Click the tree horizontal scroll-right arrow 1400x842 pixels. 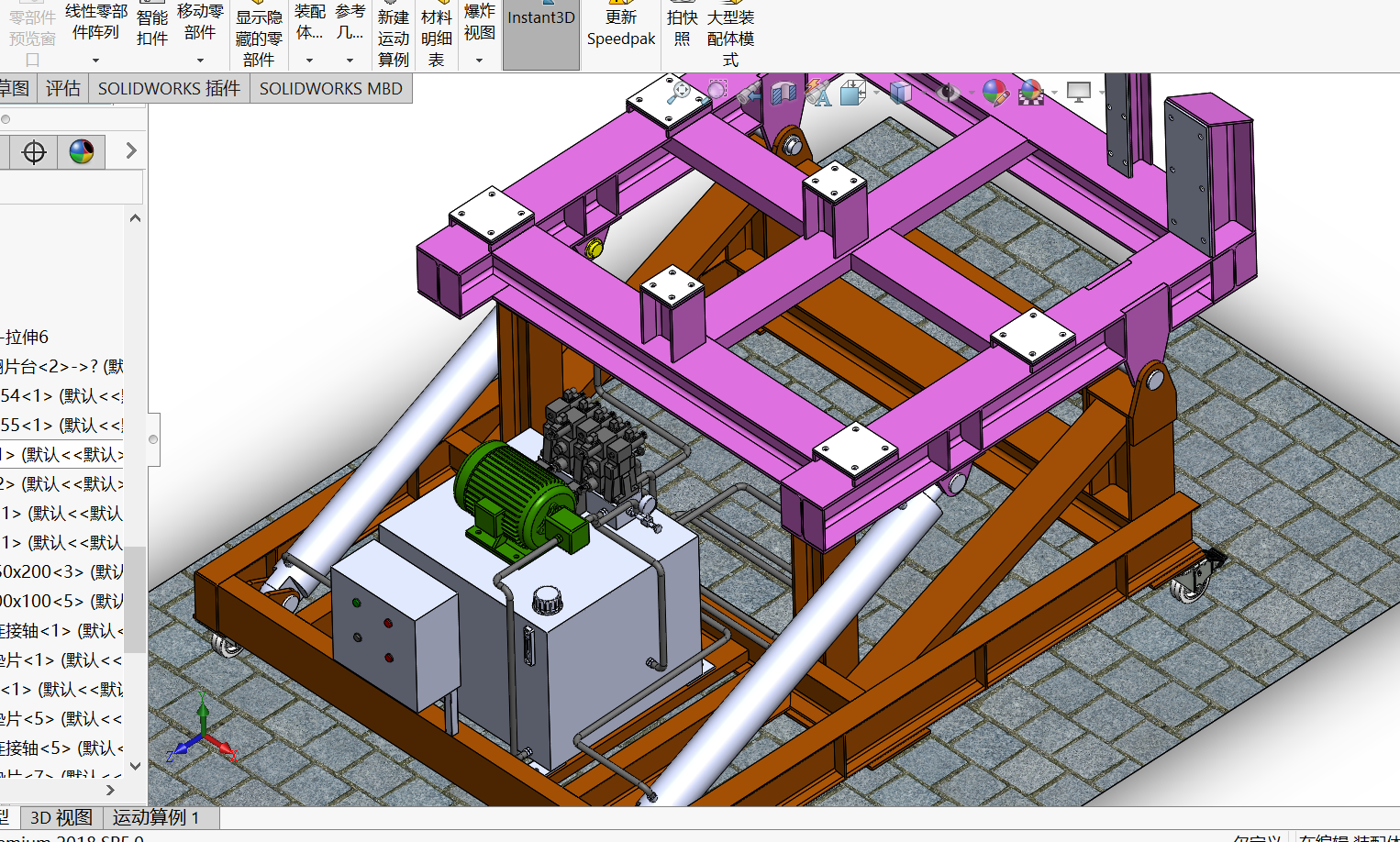pyautogui.click(x=111, y=790)
